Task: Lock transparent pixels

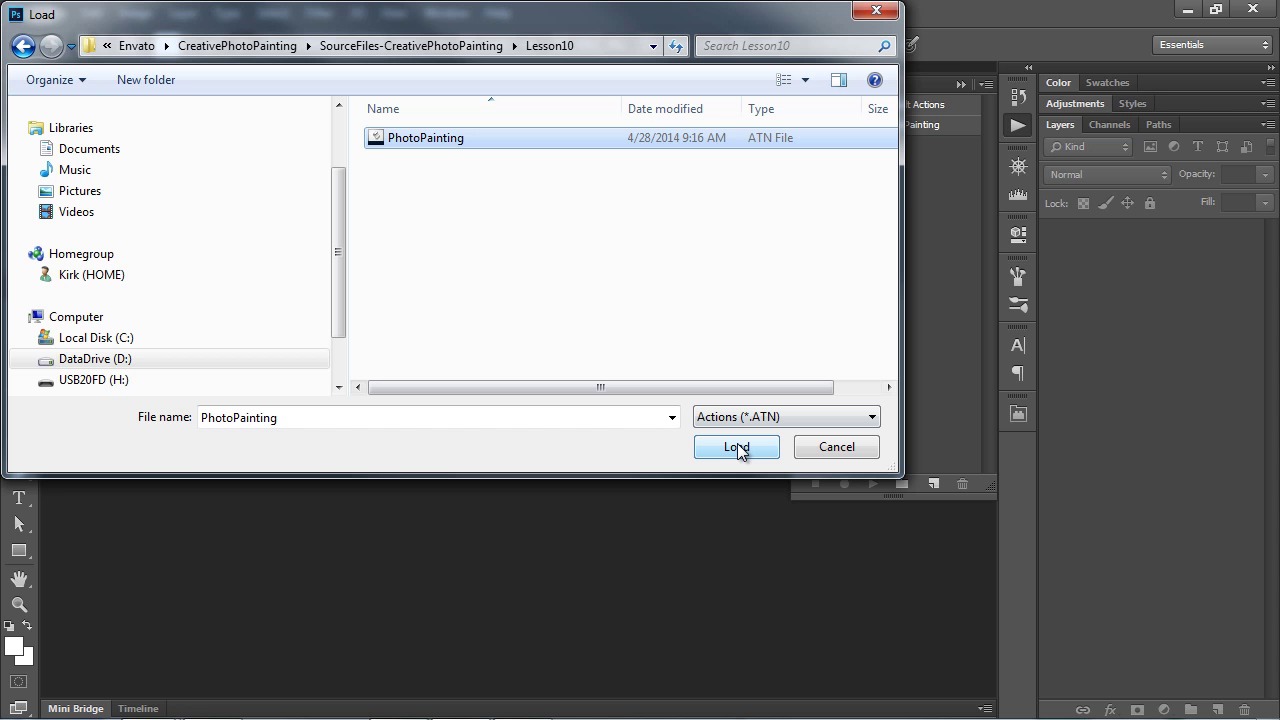Action: pos(1083,203)
